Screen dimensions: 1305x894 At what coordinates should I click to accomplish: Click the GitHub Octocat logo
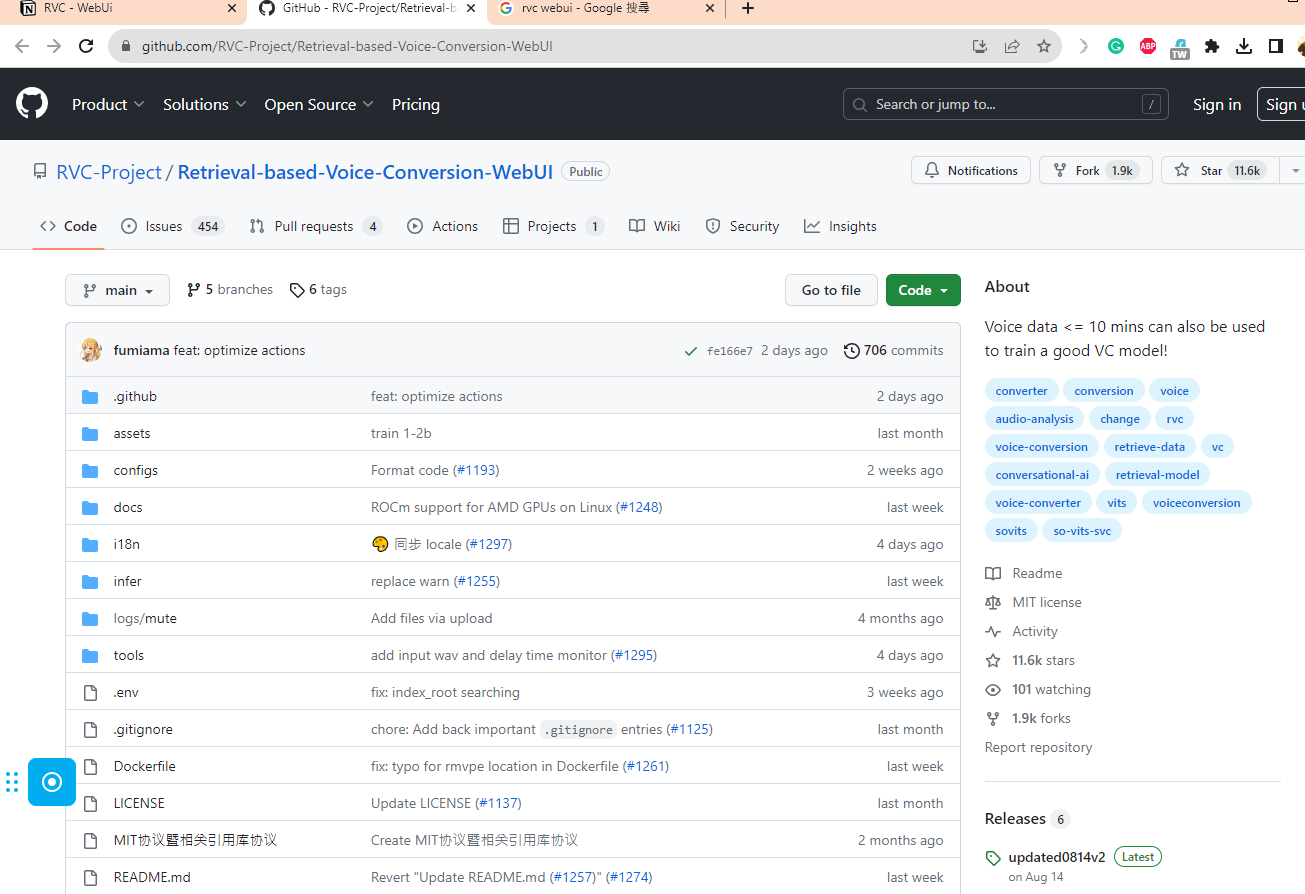tap(32, 104)
